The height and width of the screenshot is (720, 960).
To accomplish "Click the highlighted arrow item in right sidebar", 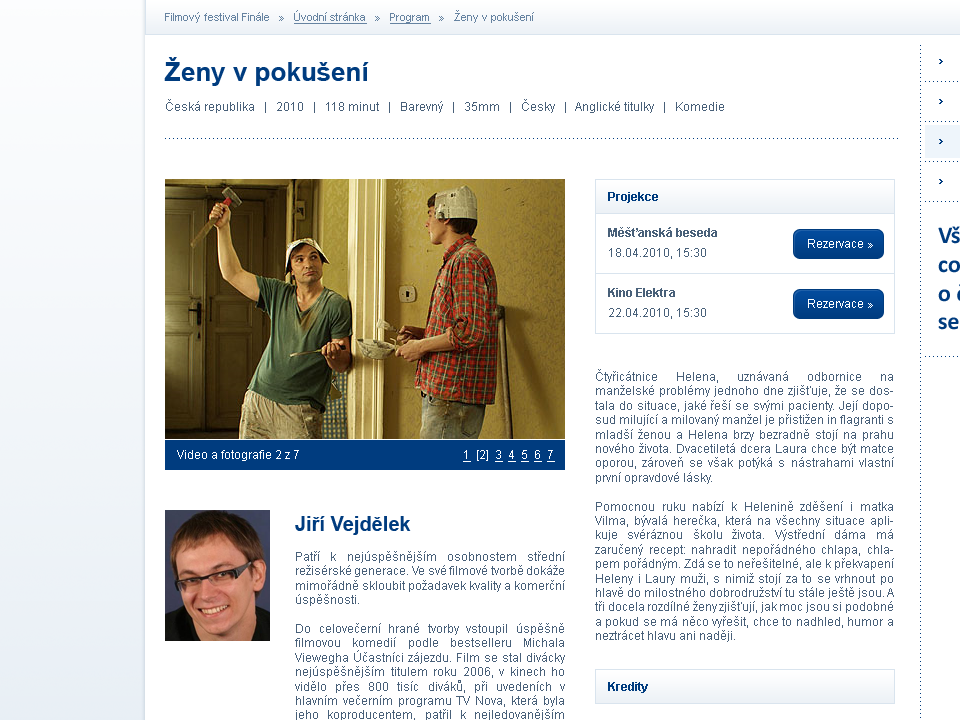I will point(941,141).
